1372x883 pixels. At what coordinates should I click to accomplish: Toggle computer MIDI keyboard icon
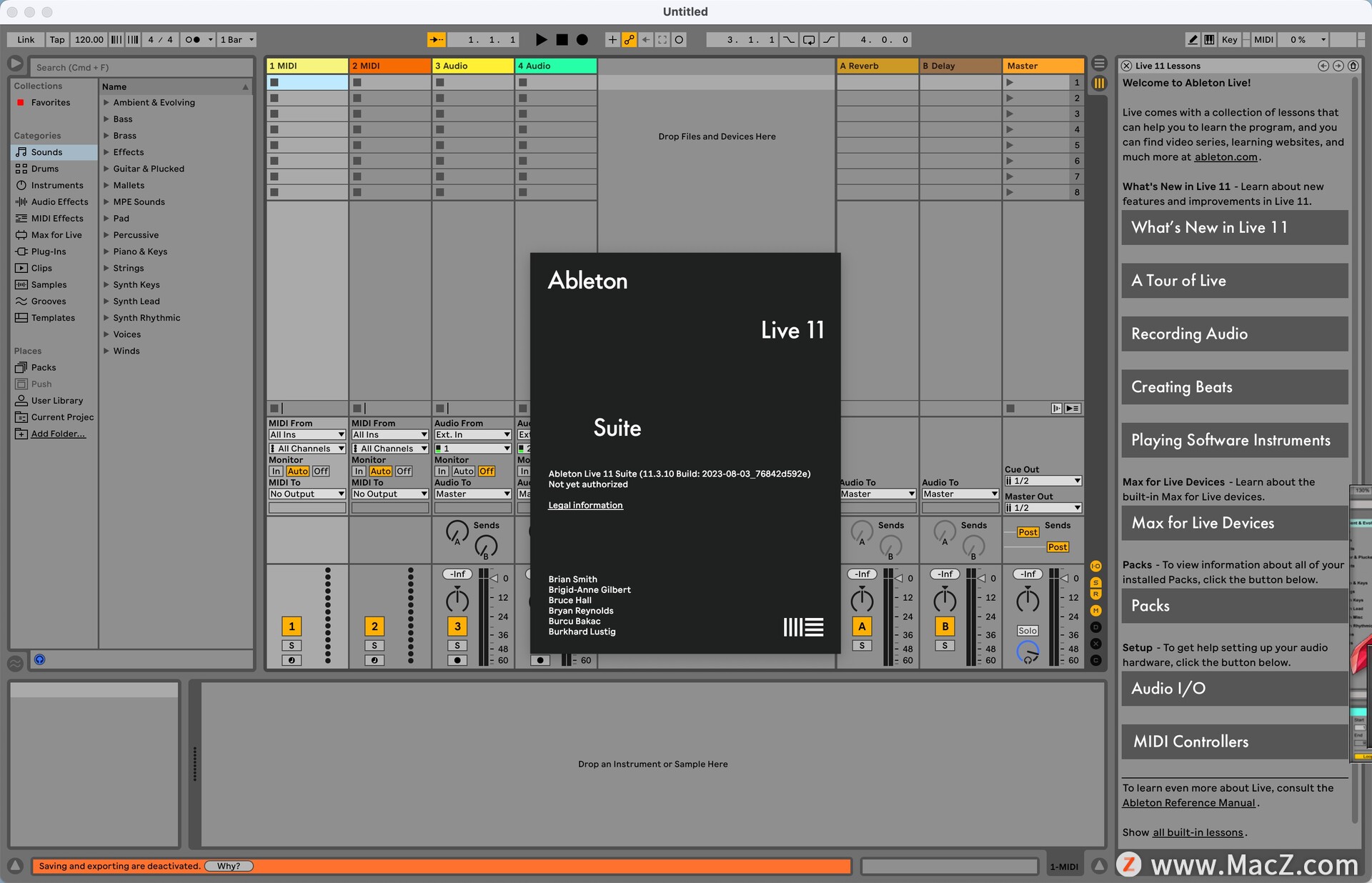[1209, 40]
